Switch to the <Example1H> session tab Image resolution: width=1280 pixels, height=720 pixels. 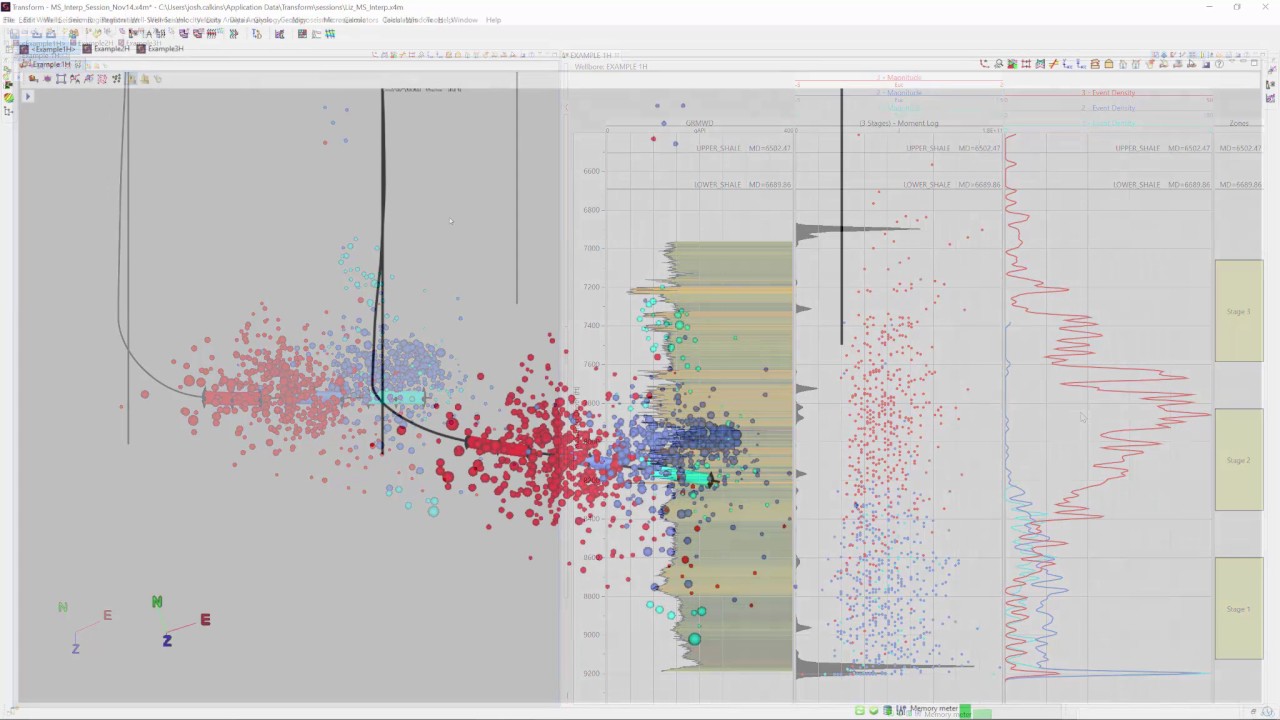tap(49, 49)
